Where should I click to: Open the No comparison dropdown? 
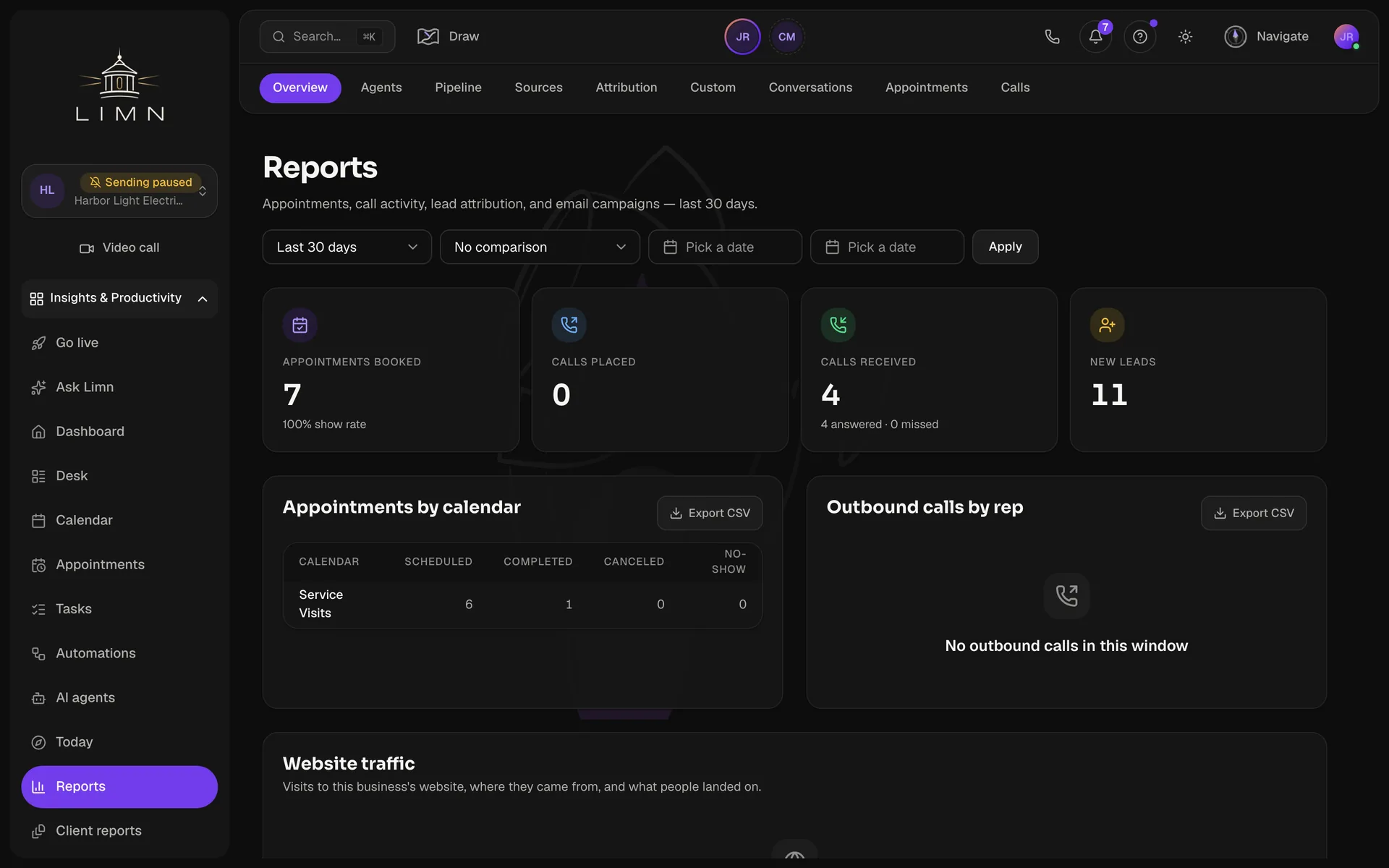point(540,247)
